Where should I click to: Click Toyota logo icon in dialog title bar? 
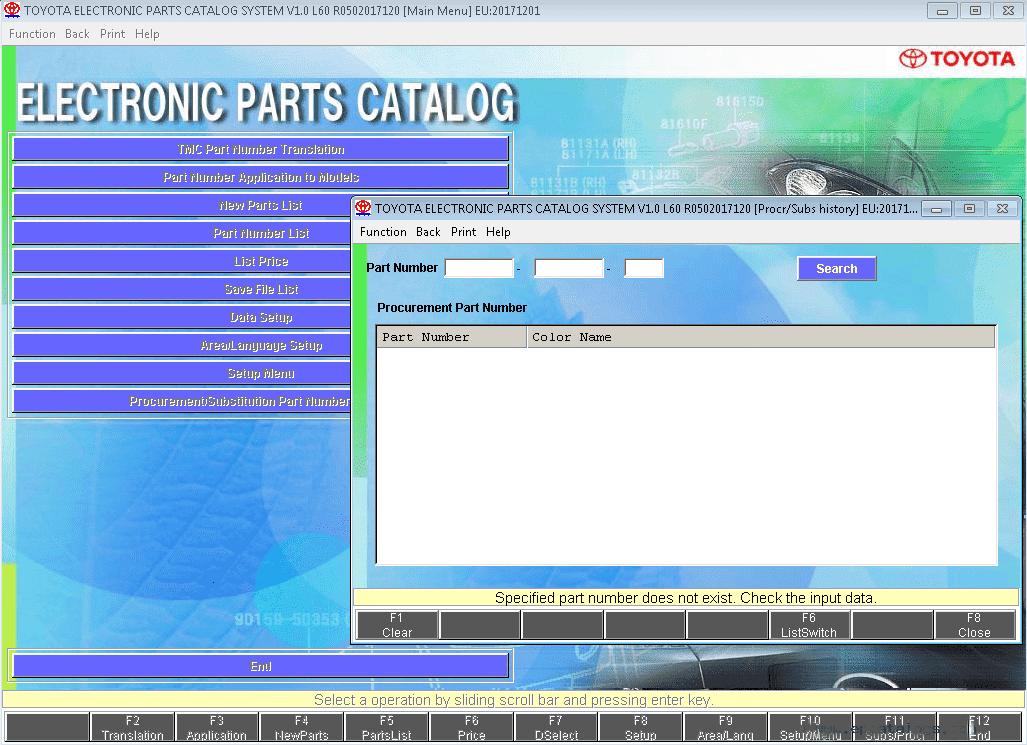click(x=363, y=208)
